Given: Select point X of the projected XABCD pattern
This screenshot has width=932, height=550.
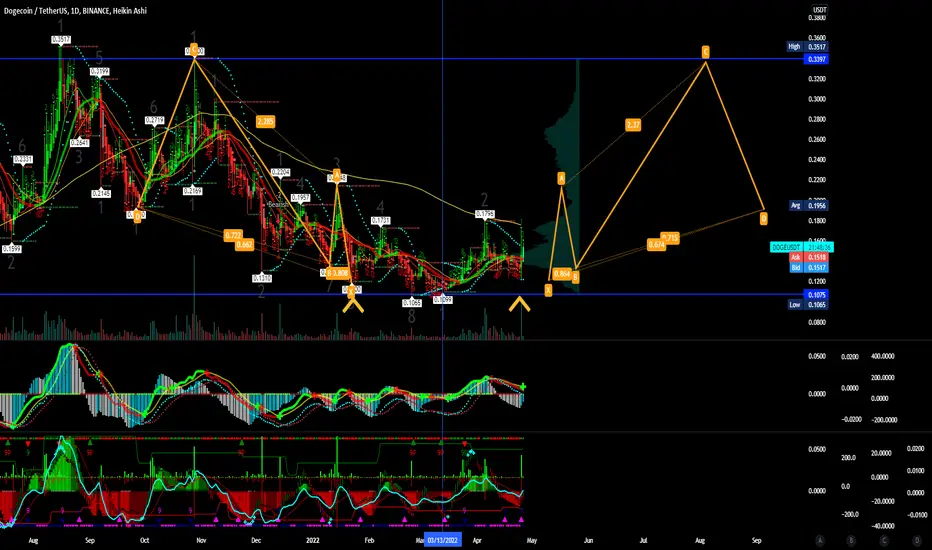Looking at the screenshot, I should coord(548,290).
